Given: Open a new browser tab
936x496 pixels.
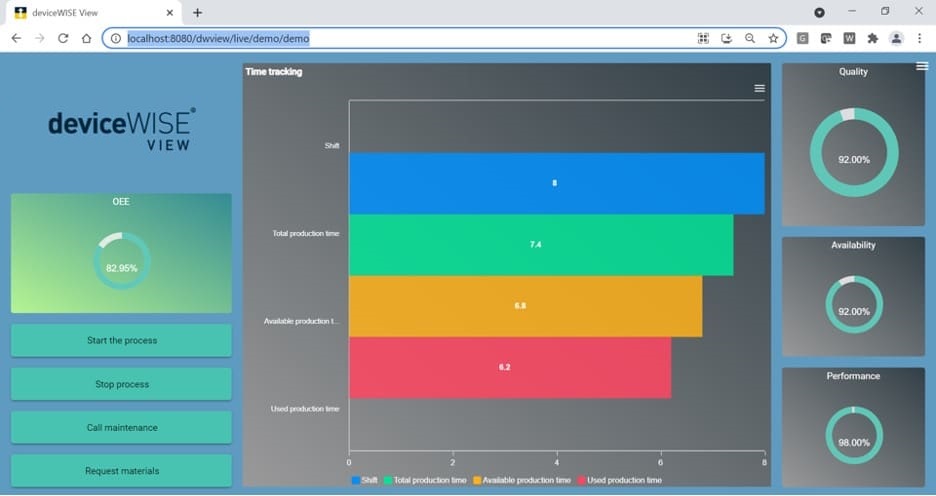Looking at the screenshot, I should 198,13.
